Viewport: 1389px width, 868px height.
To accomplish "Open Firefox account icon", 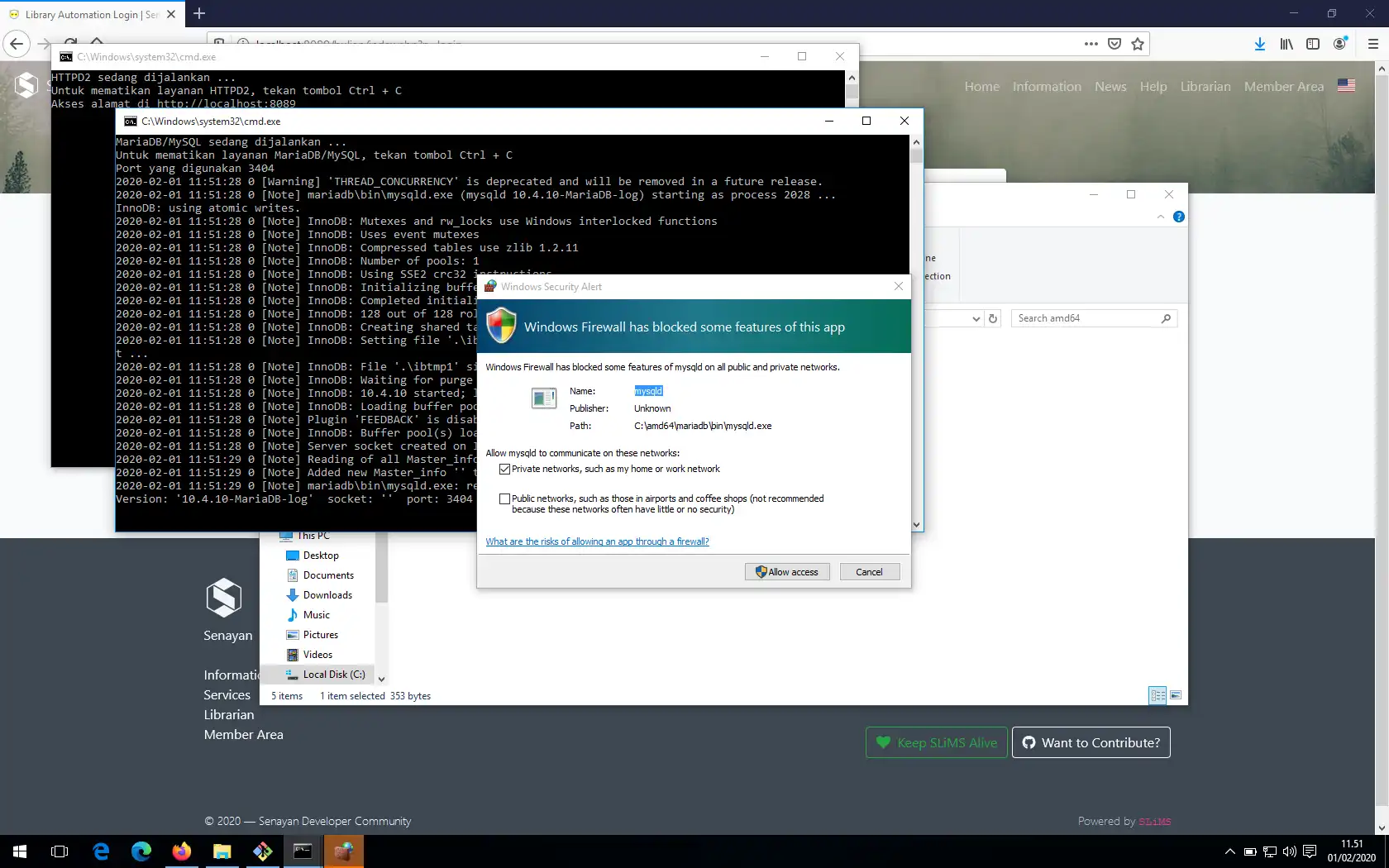I will point(1340,44).
